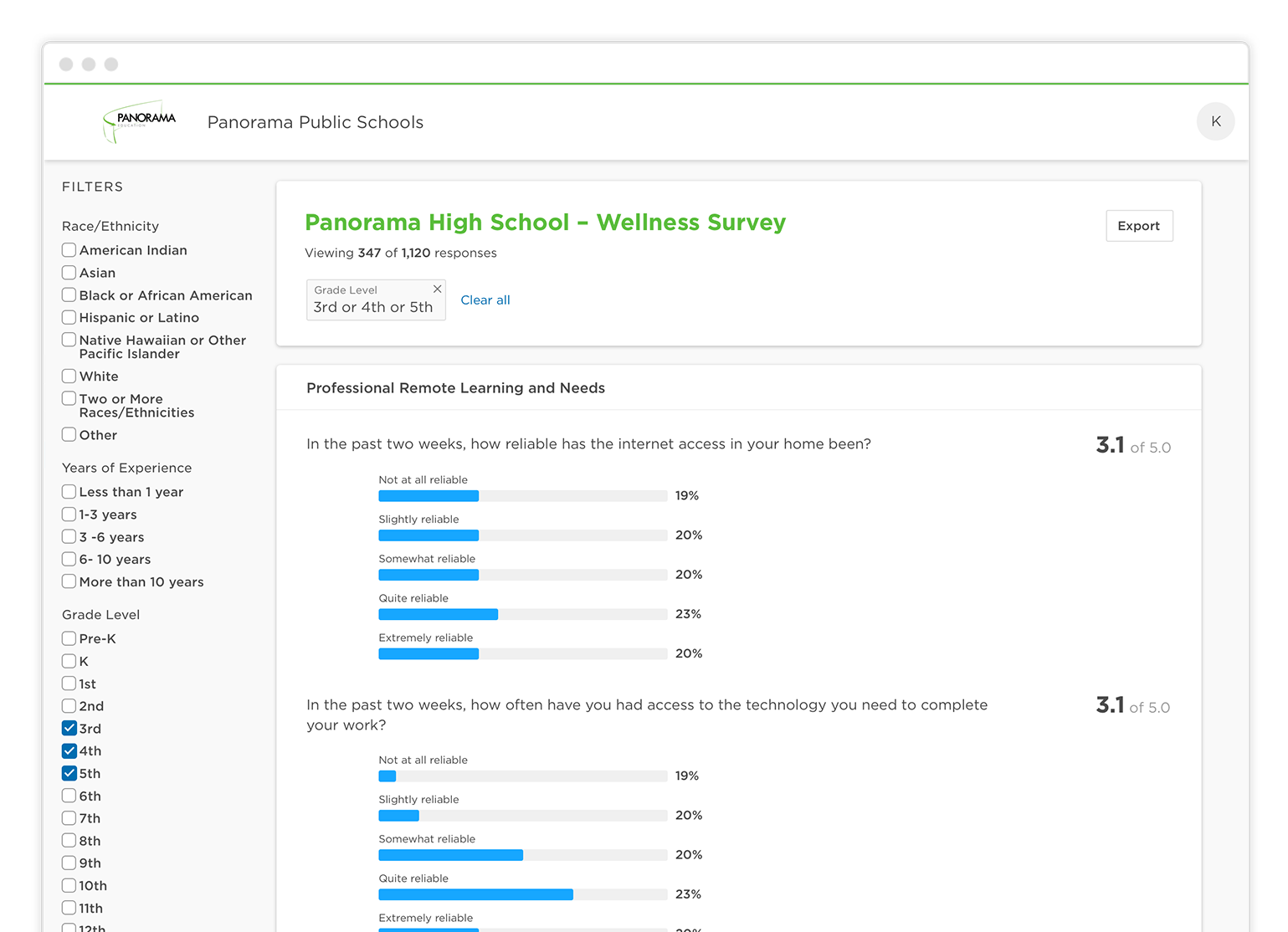Viewport: 1288px width, 932px height.
Task: Click Extremely reliable bar, internet question
Action: 523,653
